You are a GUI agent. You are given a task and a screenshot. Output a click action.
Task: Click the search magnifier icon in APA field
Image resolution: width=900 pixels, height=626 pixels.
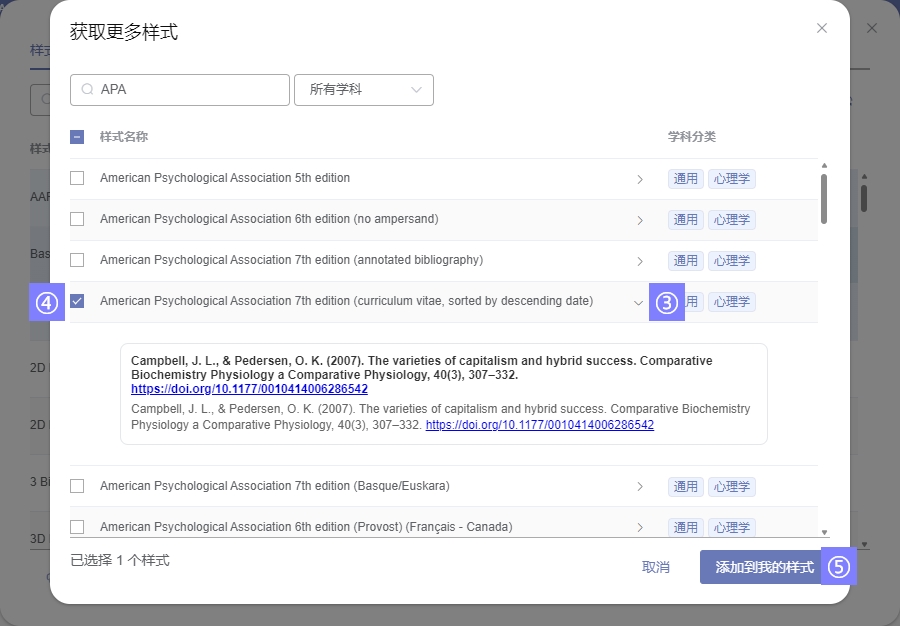tap(87, 90)
